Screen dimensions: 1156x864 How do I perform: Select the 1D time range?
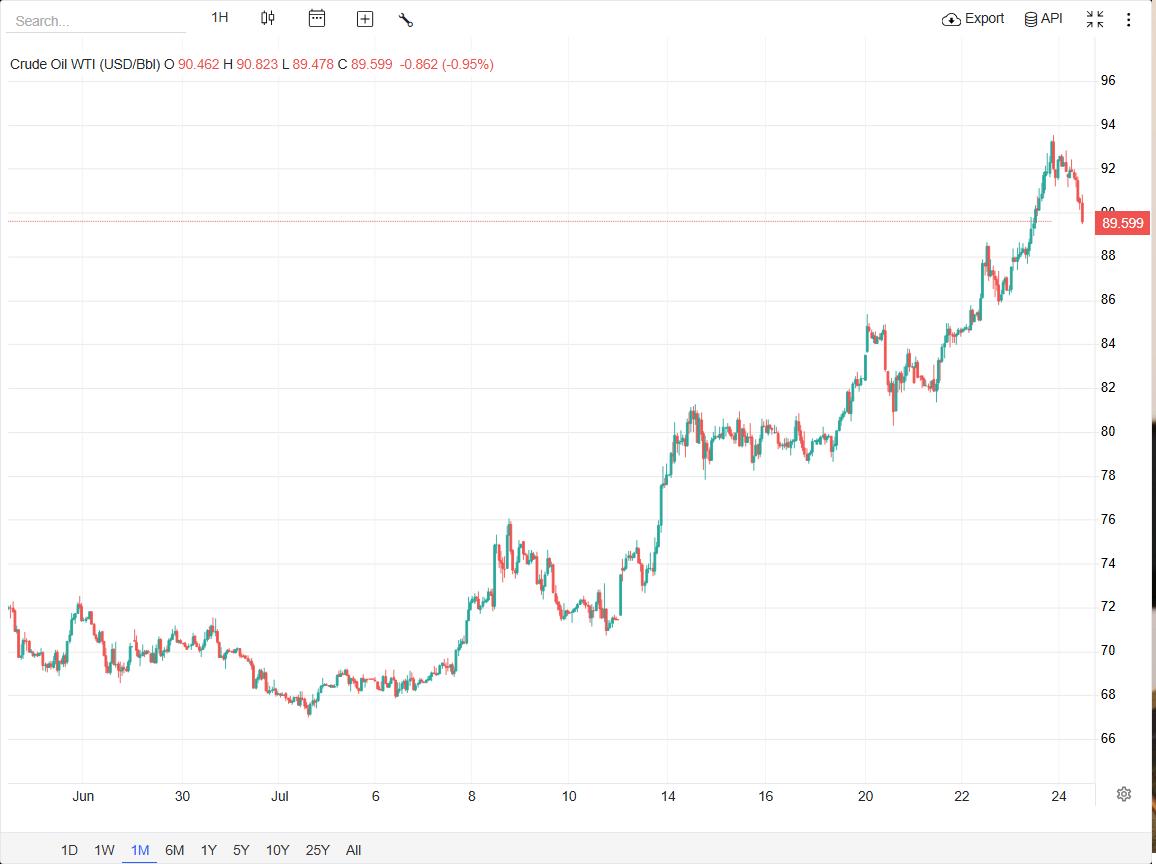point(69,850)
